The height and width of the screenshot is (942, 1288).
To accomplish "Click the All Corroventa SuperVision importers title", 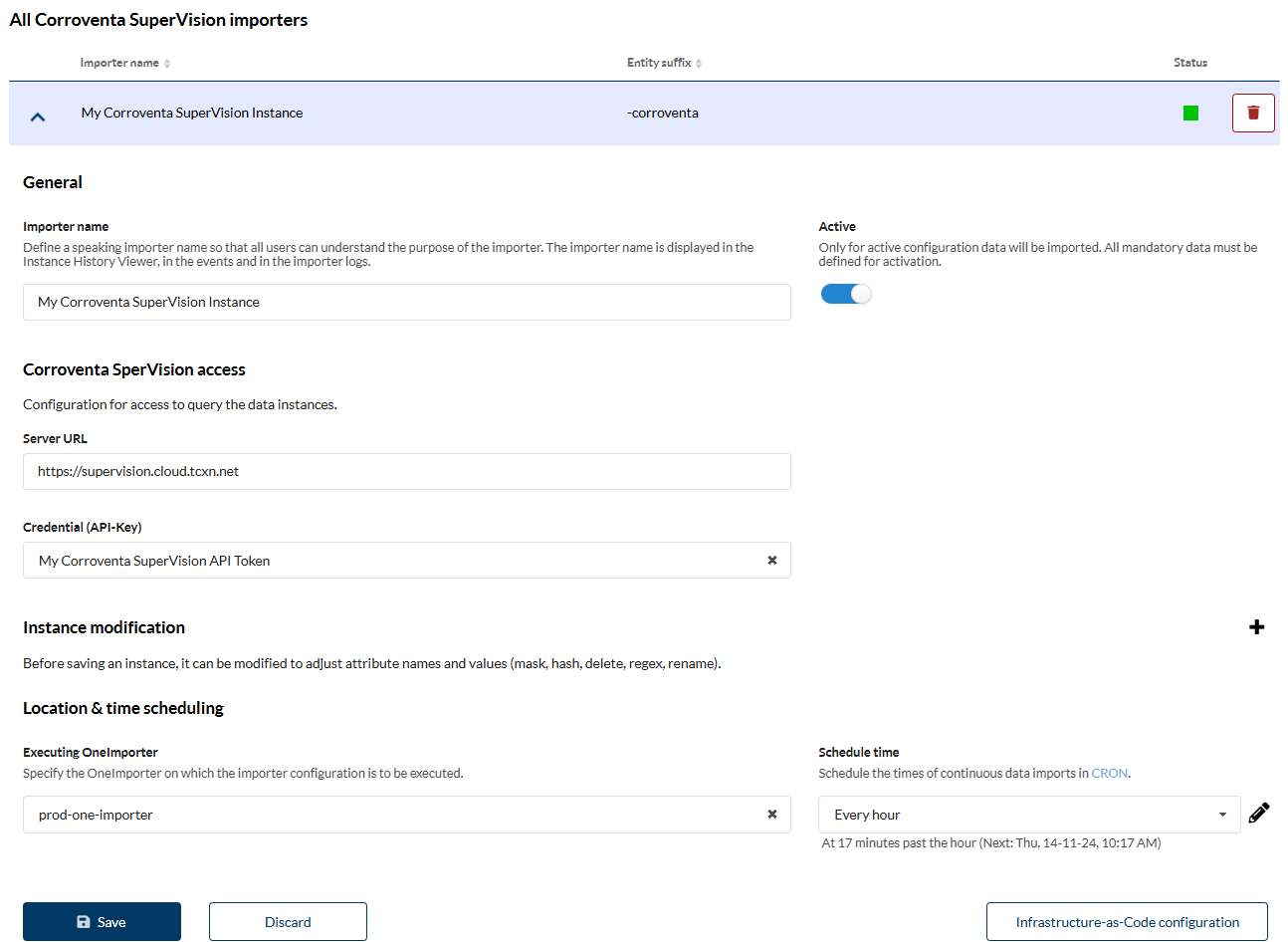I will 158,20.
